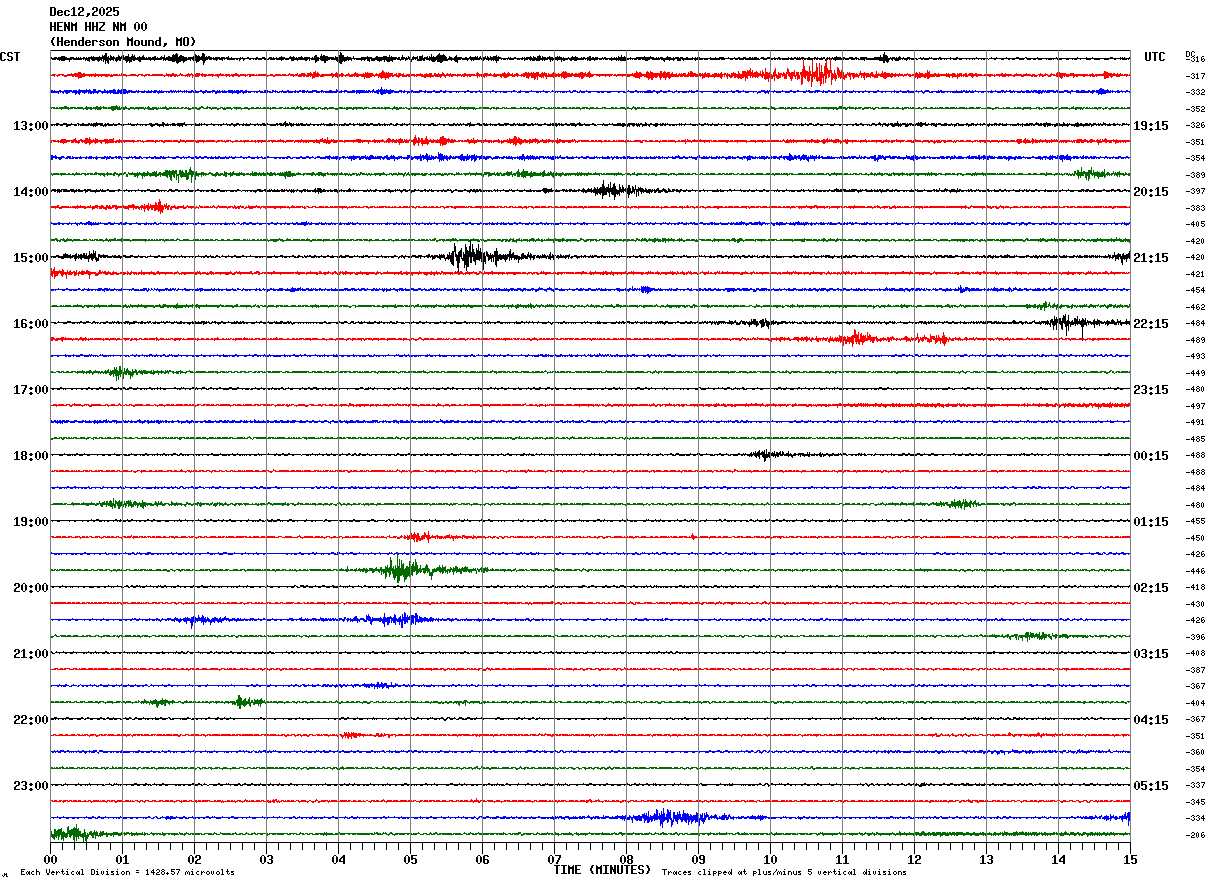Pick the 22:00 CST hour label

click(30, 720)
